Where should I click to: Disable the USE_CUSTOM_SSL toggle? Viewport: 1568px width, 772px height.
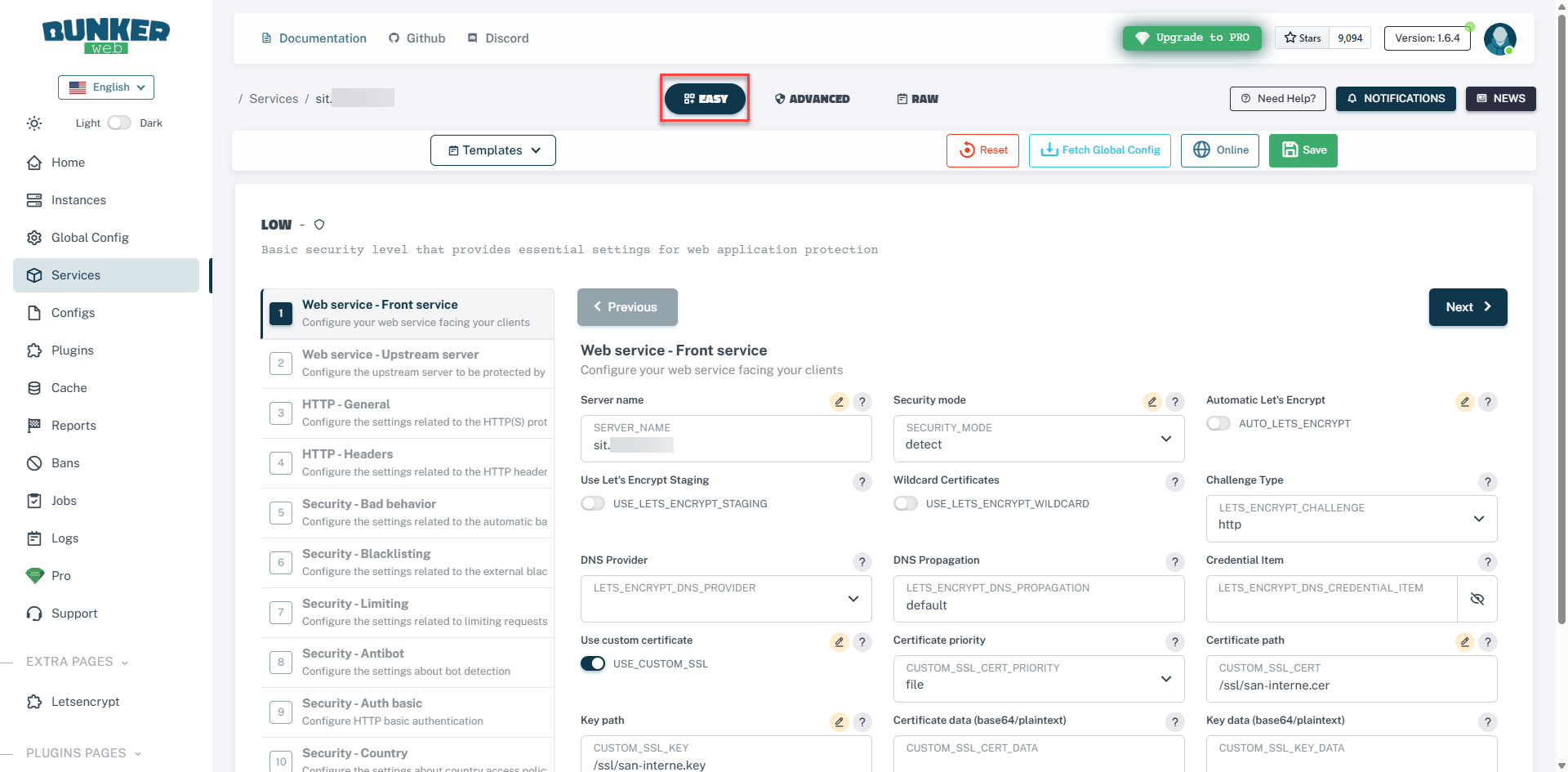coord(593,663)
